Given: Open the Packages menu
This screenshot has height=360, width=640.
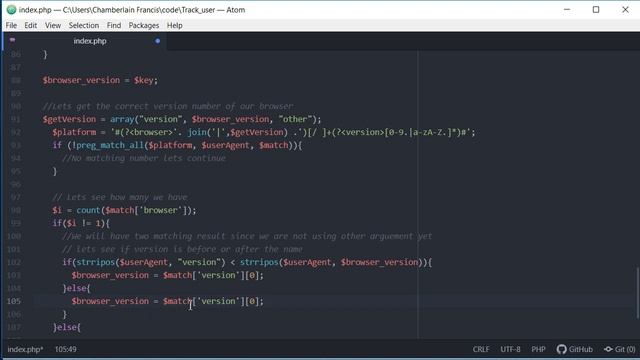Looking at the screenshot, I should 144,25.
